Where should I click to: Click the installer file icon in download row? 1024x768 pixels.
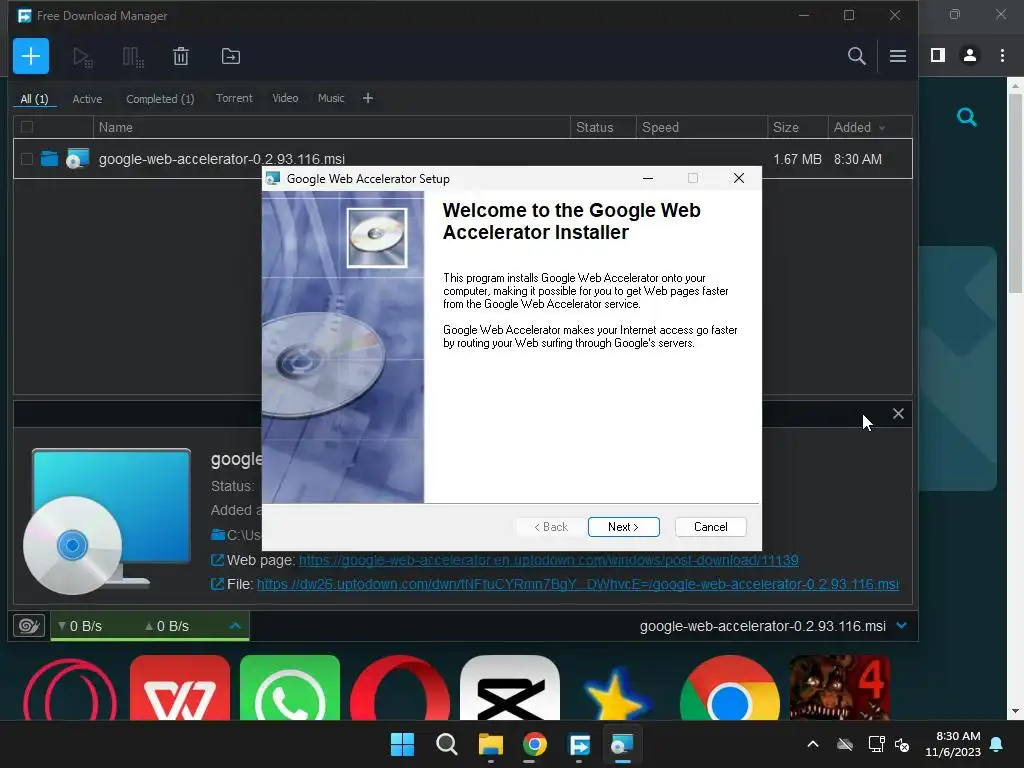click(77, 159)
